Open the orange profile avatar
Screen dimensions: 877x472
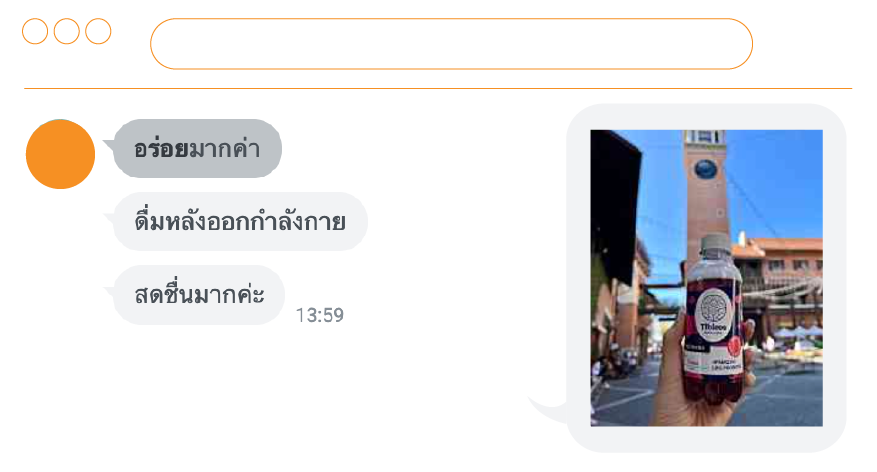click(60, 154)
